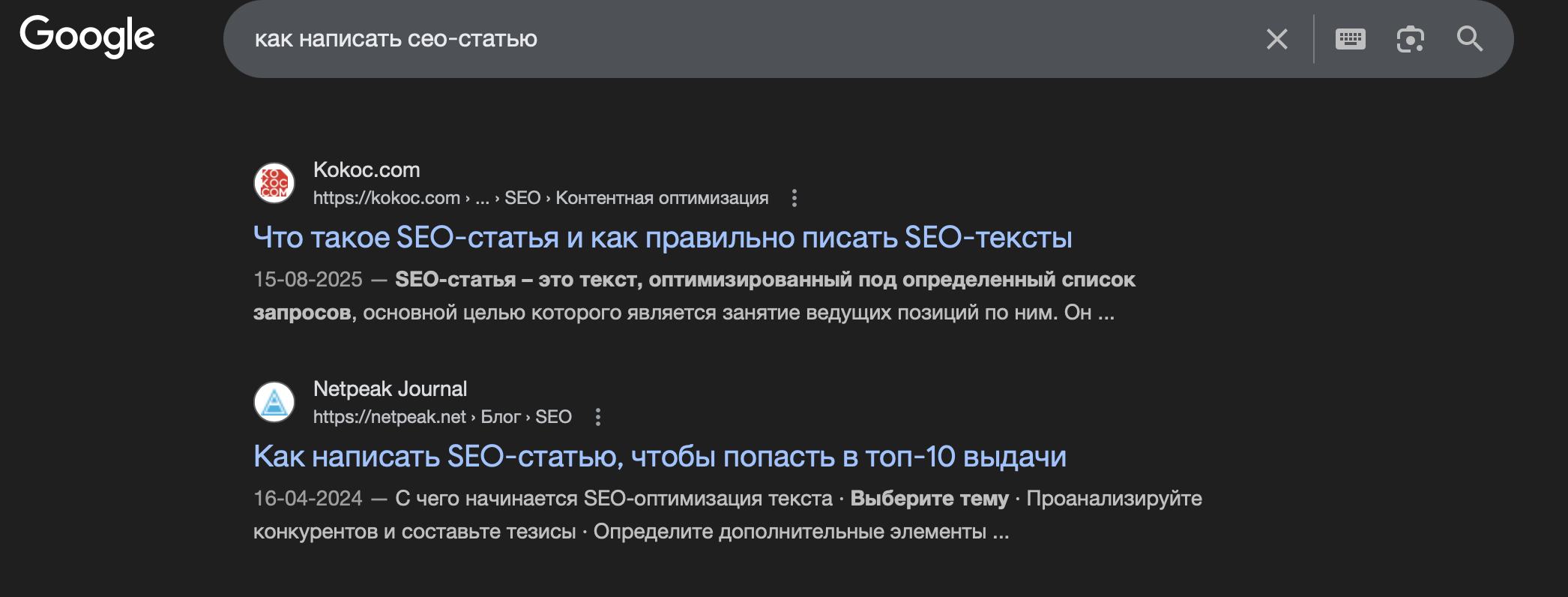The image size is (1568, 597).
Task: Open the result "Как написать SEO-статью, чтобы попасть в топ-10 выдачи"
Action: pyautogui.click(x=660, y=457)
